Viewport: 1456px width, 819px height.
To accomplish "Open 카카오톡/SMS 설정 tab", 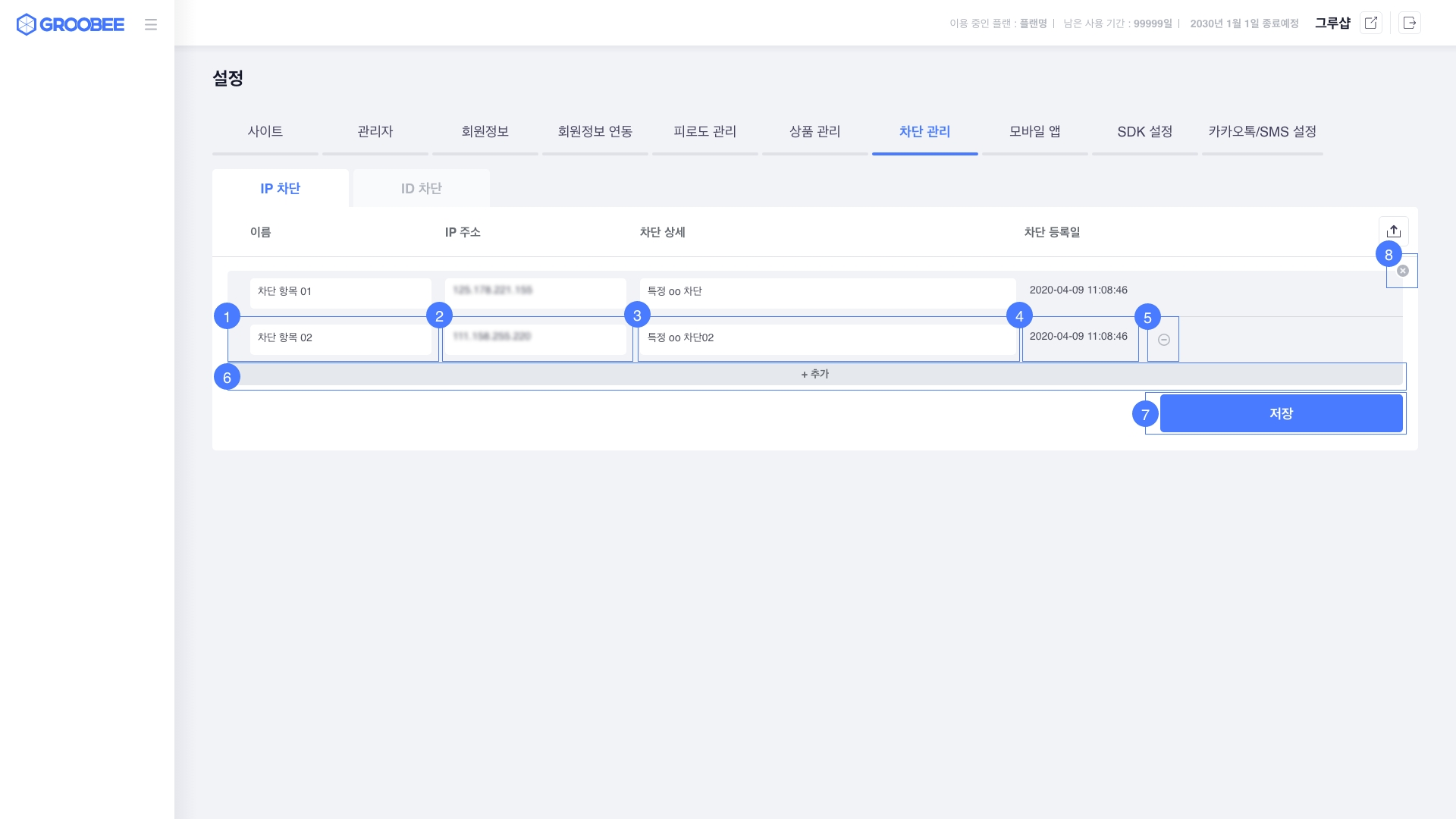I will click(1262, 131).
